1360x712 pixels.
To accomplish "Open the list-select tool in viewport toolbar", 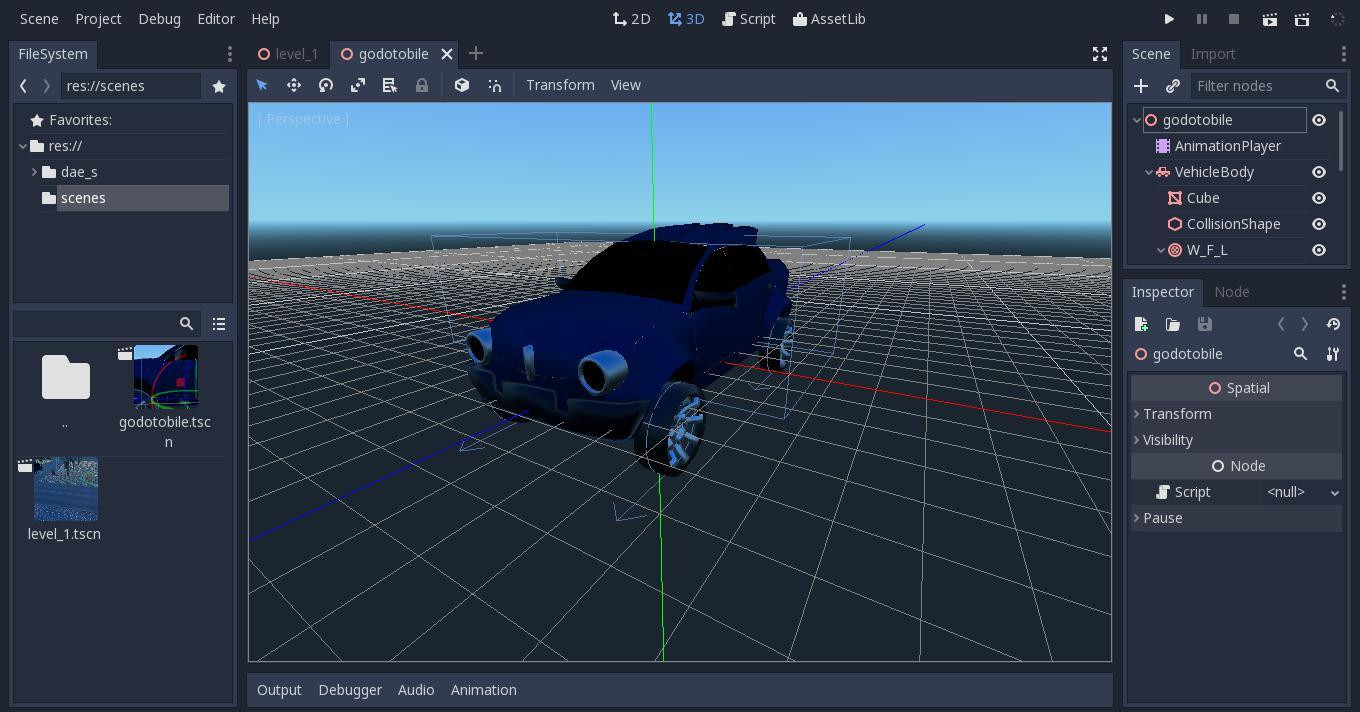I will click(x=390, y=85).
